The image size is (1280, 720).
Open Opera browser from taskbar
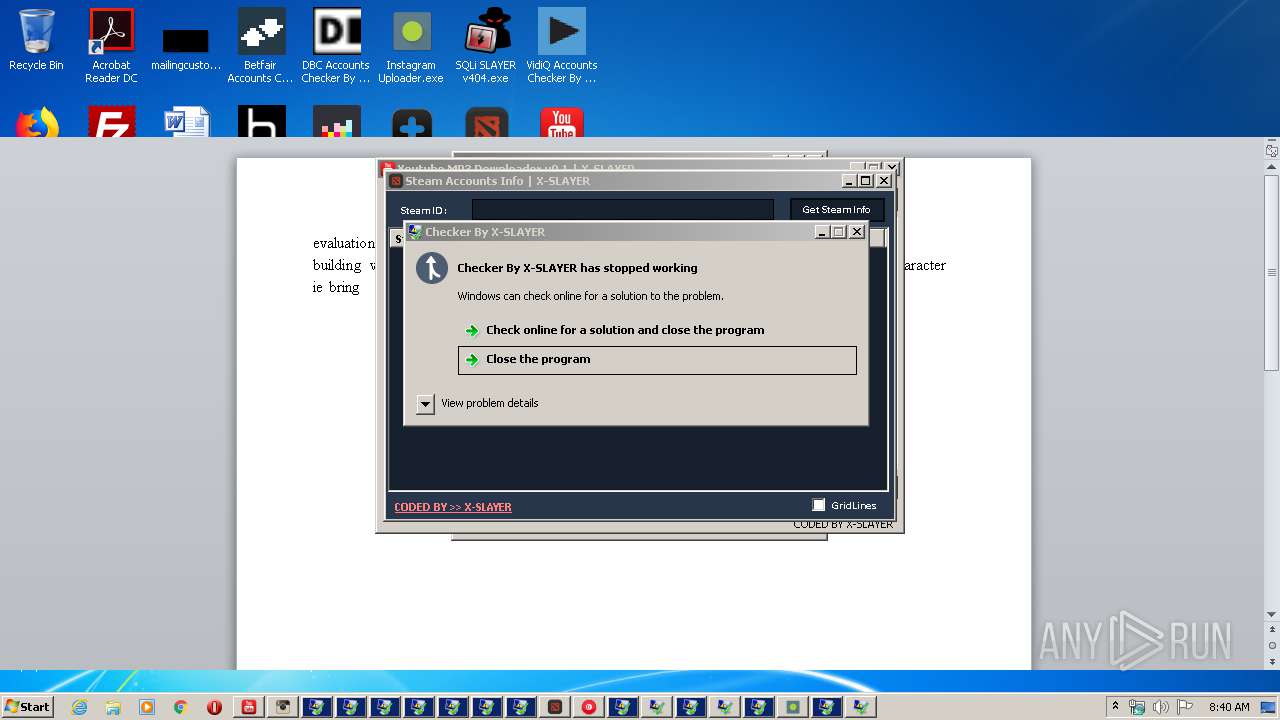(x=215, y=707)
